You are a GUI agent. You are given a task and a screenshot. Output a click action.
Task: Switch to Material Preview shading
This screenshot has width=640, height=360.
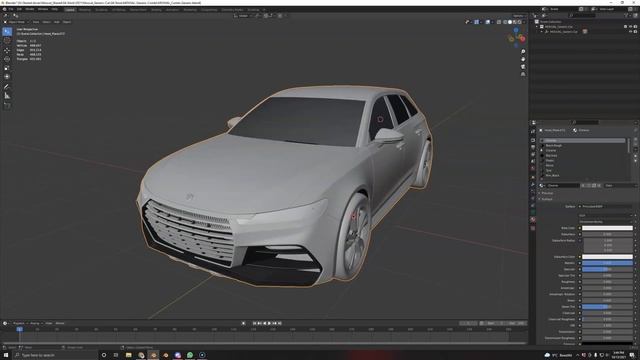tap(515, 22)
